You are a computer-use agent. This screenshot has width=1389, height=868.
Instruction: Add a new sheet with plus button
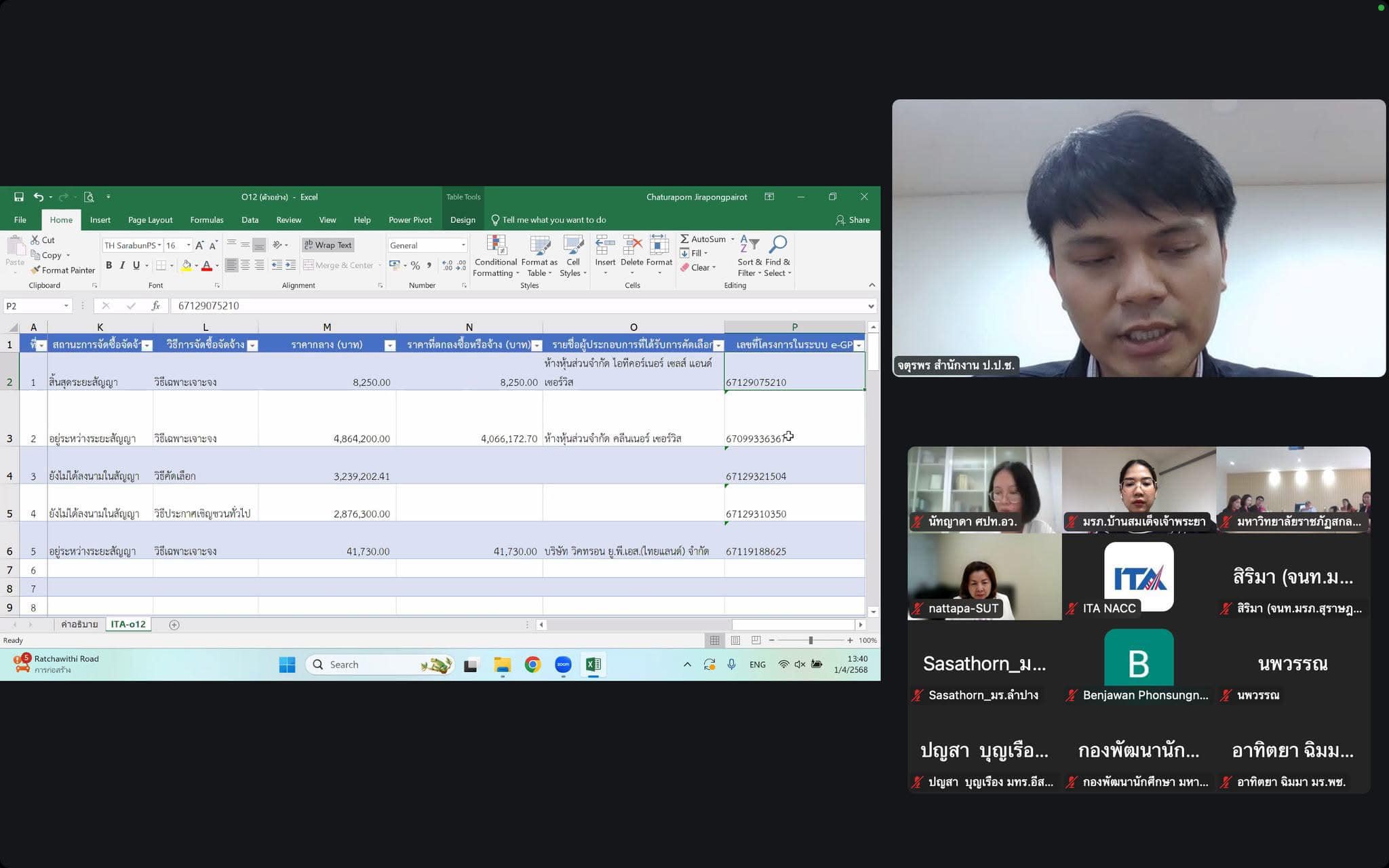pos(174,625)
